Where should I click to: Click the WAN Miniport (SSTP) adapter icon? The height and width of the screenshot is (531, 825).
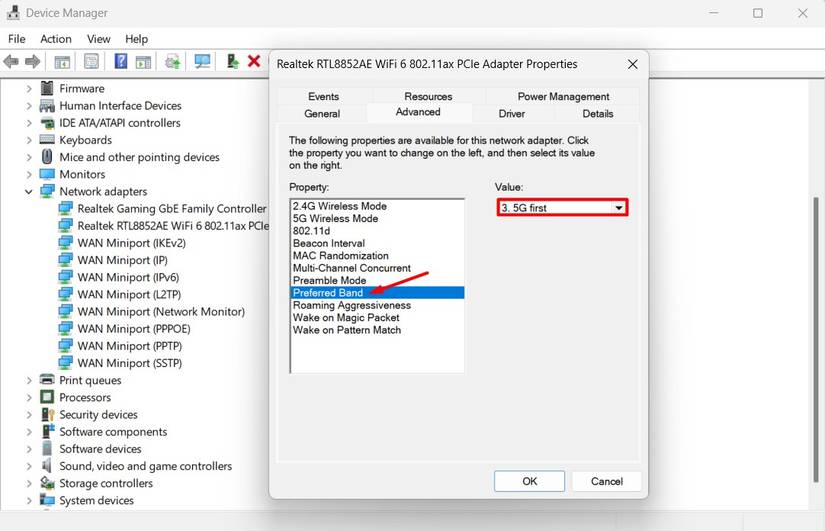click(x=65, y=363)
